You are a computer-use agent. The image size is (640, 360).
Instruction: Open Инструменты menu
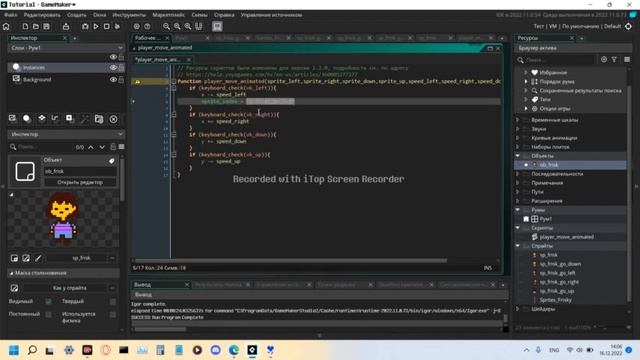(x=129, y=15)
